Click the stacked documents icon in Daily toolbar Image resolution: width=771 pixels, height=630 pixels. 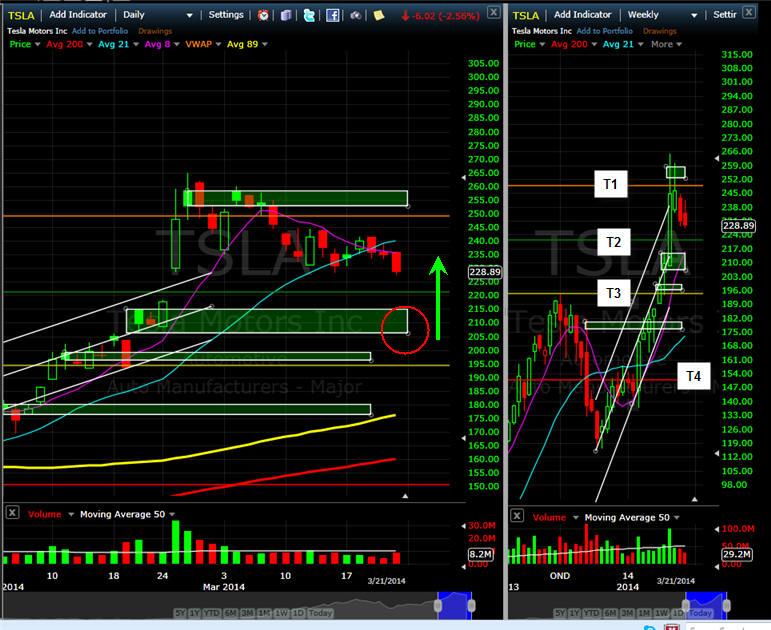point(286,15)
